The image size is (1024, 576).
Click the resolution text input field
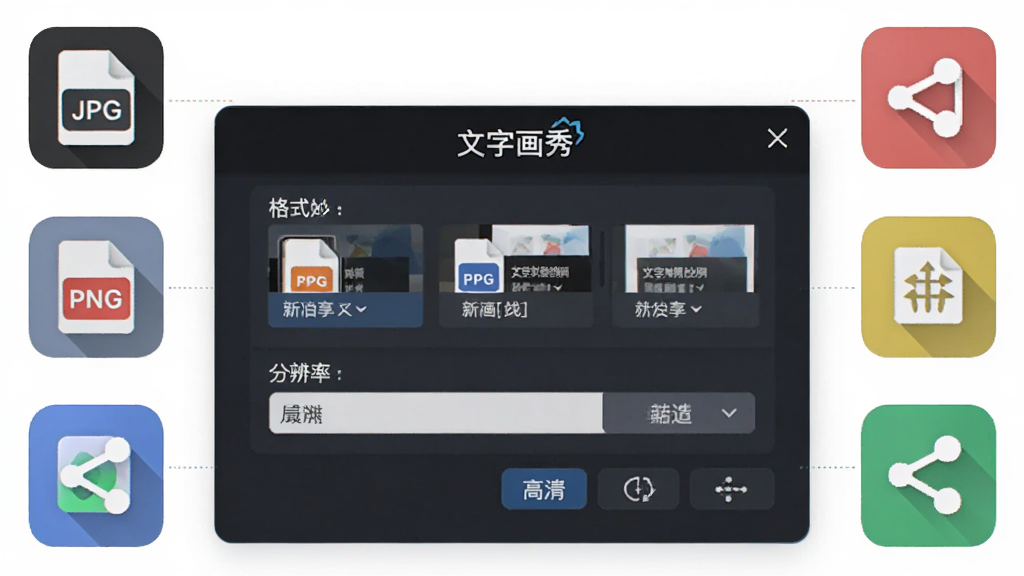pos(436,413)
